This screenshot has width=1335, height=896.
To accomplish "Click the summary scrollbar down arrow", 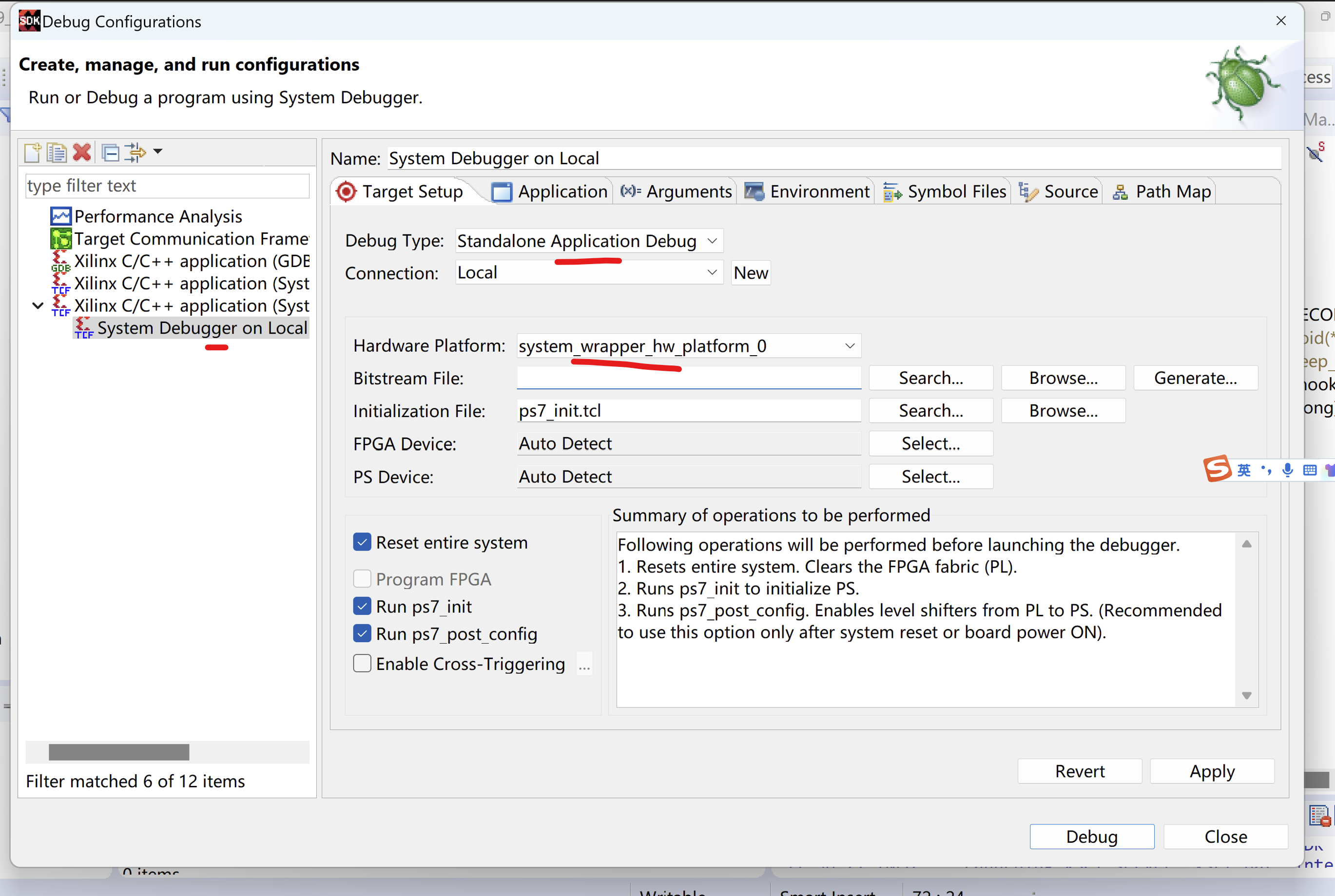I will (1247, 695).
